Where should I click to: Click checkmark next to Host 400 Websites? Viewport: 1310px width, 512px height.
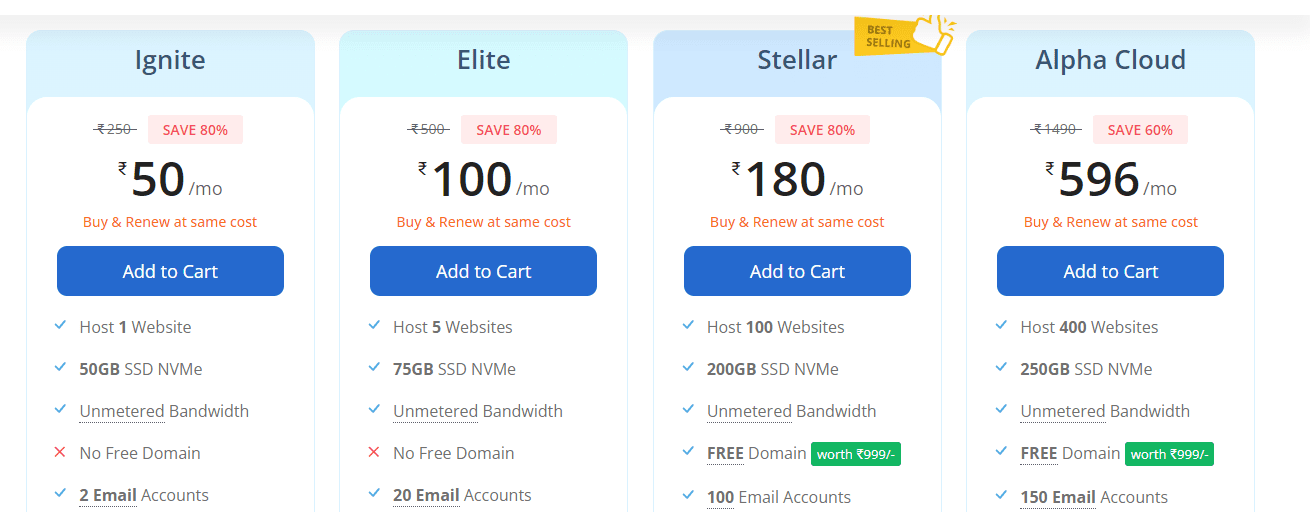[x=1002, y=326]
